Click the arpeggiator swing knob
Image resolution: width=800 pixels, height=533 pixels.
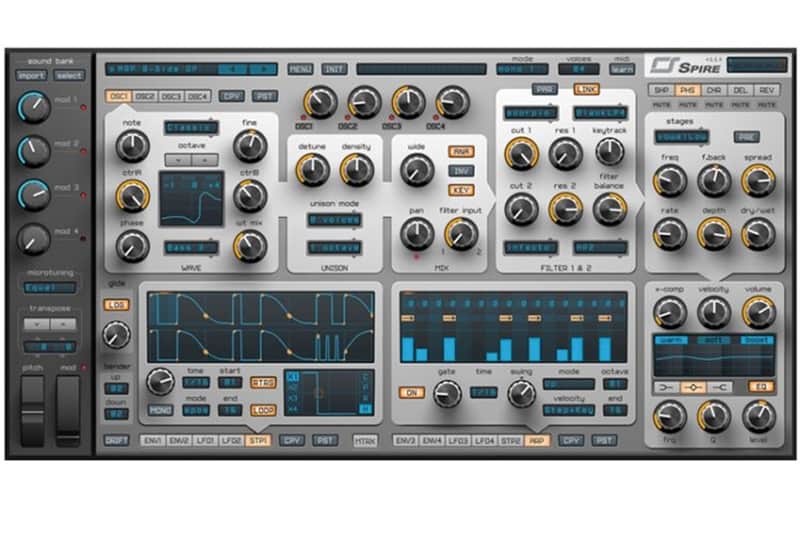[x=521, y=393]
